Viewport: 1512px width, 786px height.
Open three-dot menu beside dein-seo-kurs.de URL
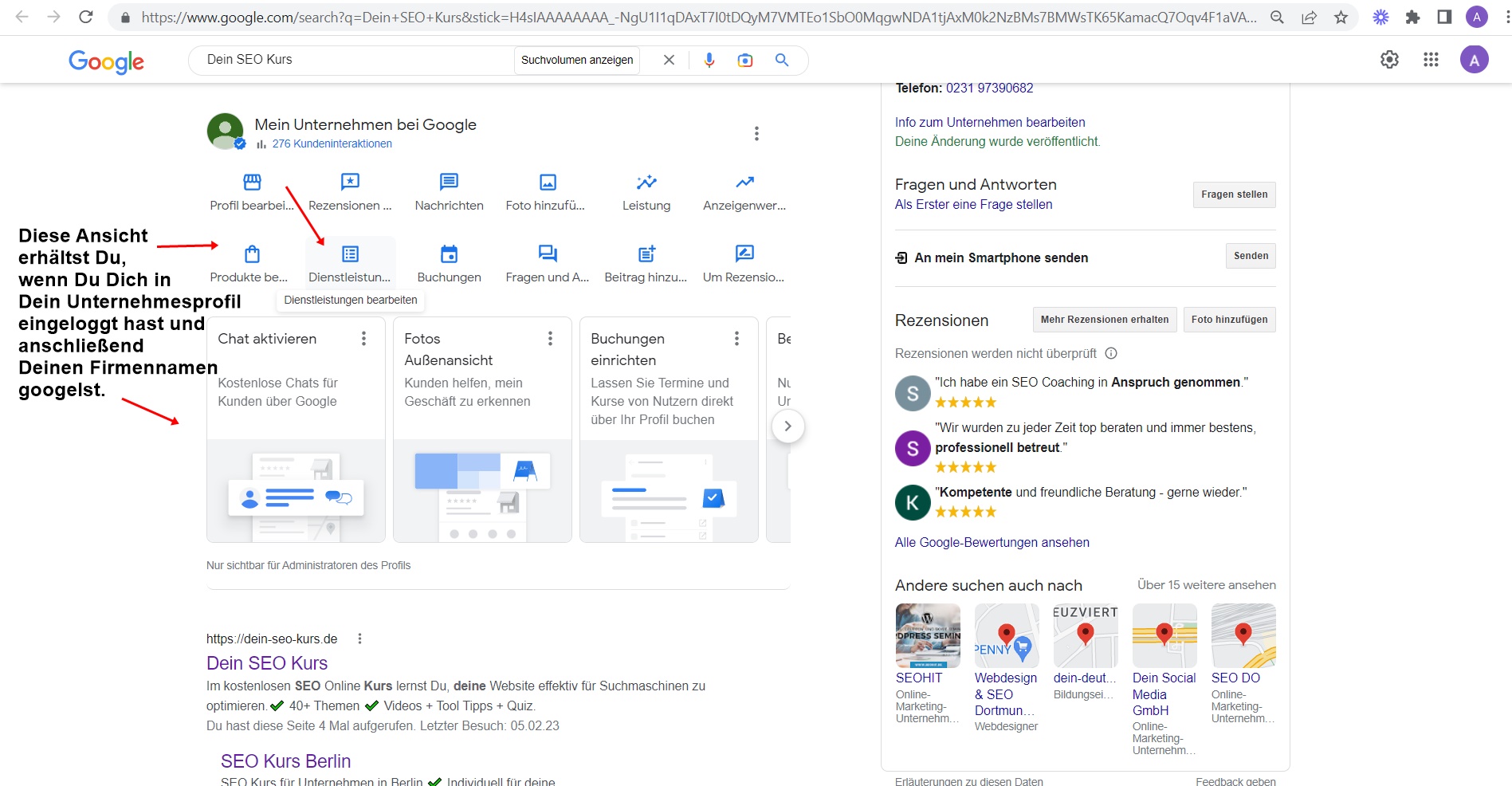pos(360,639)
